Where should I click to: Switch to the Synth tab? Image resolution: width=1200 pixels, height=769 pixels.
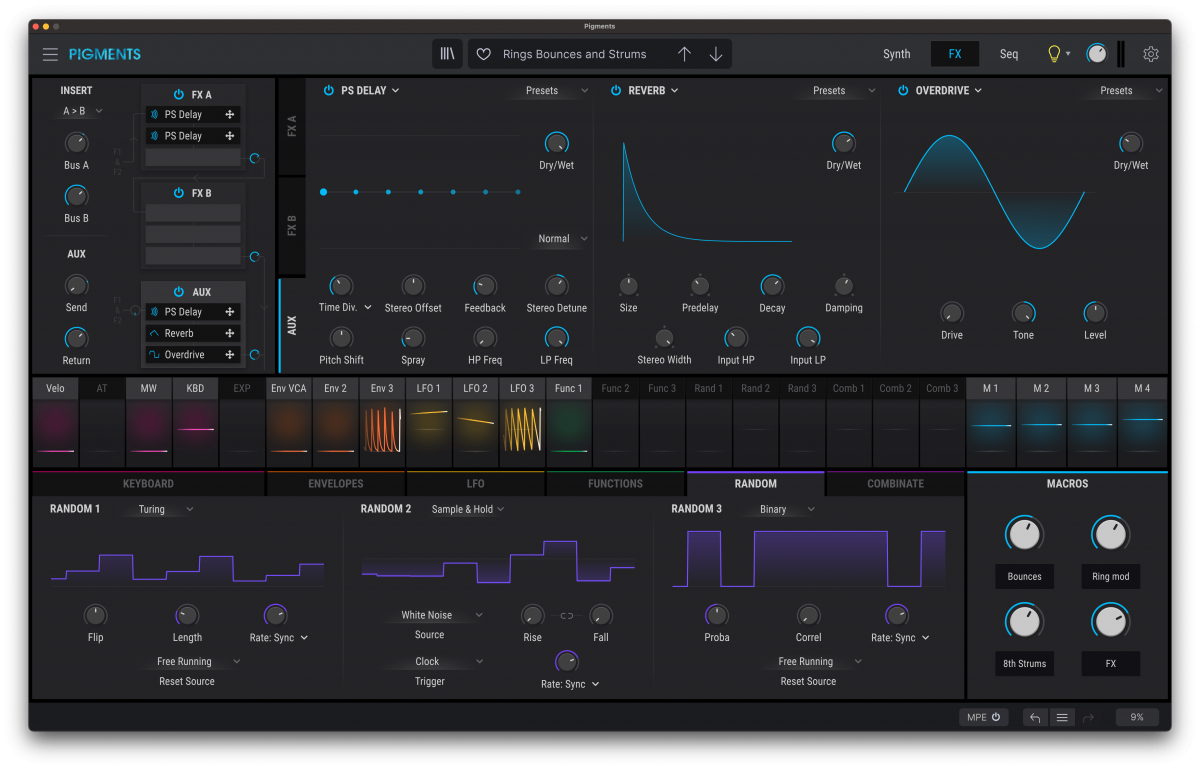pyautogui.click(x=896, y=54)
